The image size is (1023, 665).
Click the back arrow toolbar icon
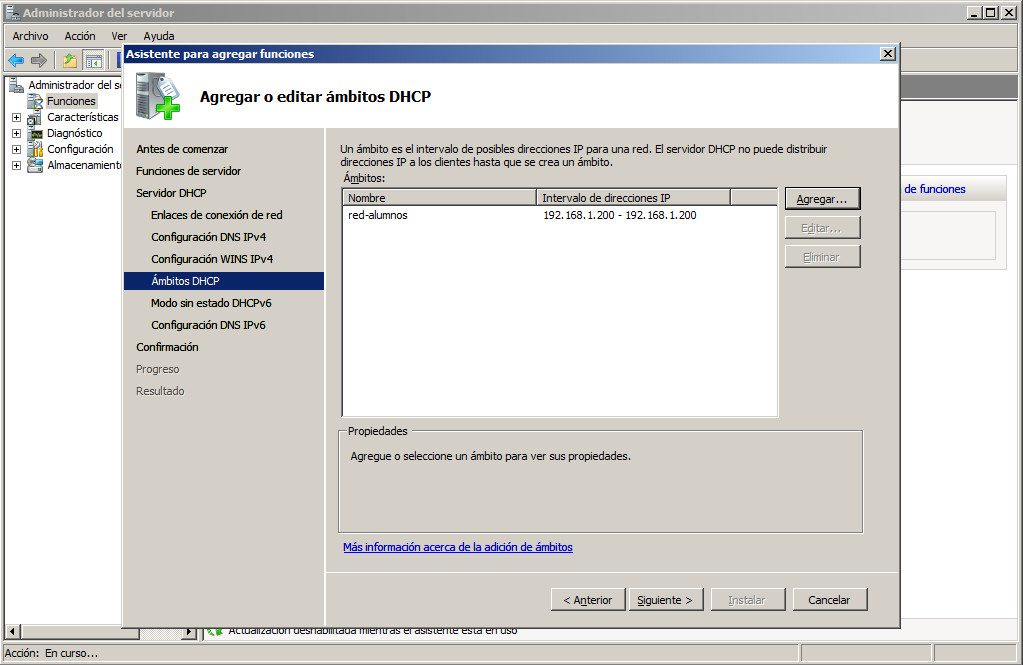point(16,60)
